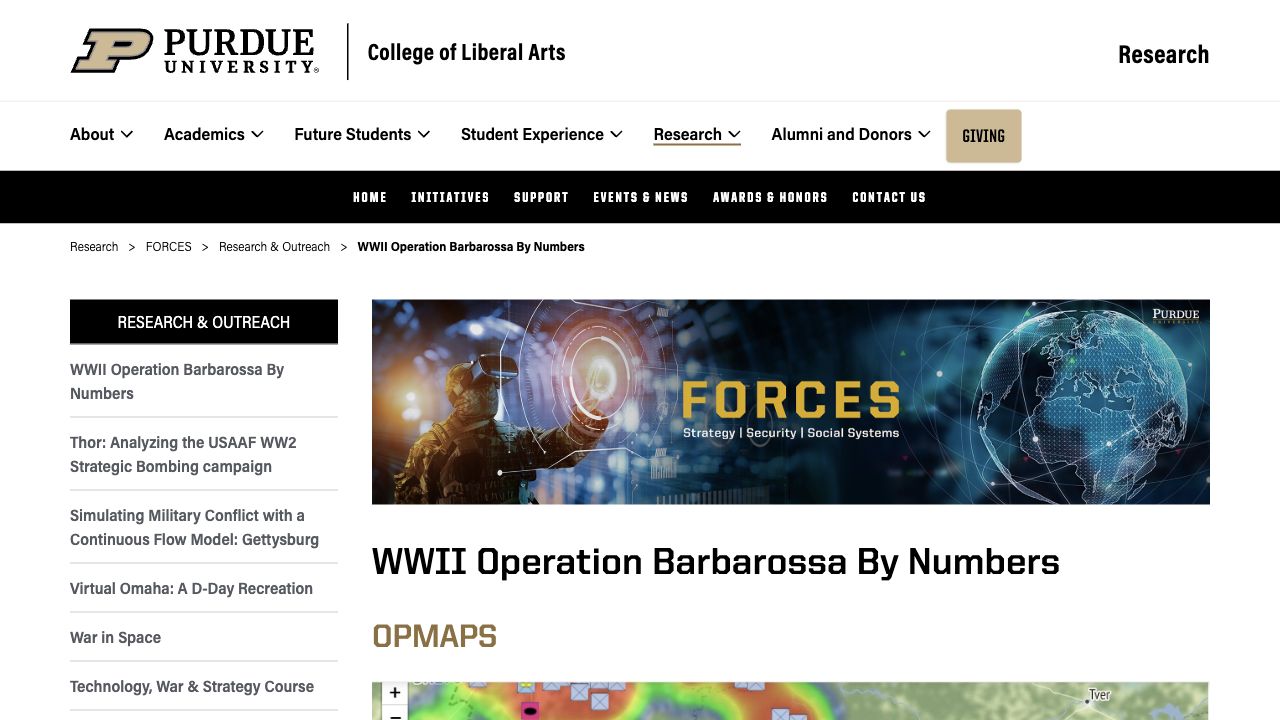Click RESEARCH & OUTREACH sidebar header
1280x720 pixels.
(x=204, y=322)
